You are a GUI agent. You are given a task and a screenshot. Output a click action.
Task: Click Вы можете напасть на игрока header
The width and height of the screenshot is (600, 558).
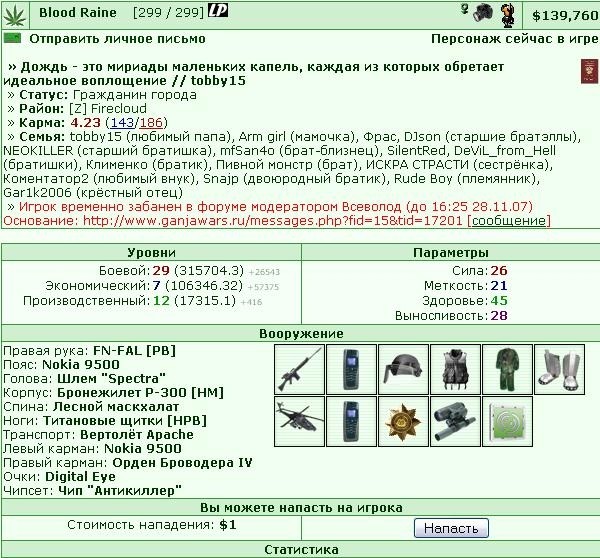point(301,507)
